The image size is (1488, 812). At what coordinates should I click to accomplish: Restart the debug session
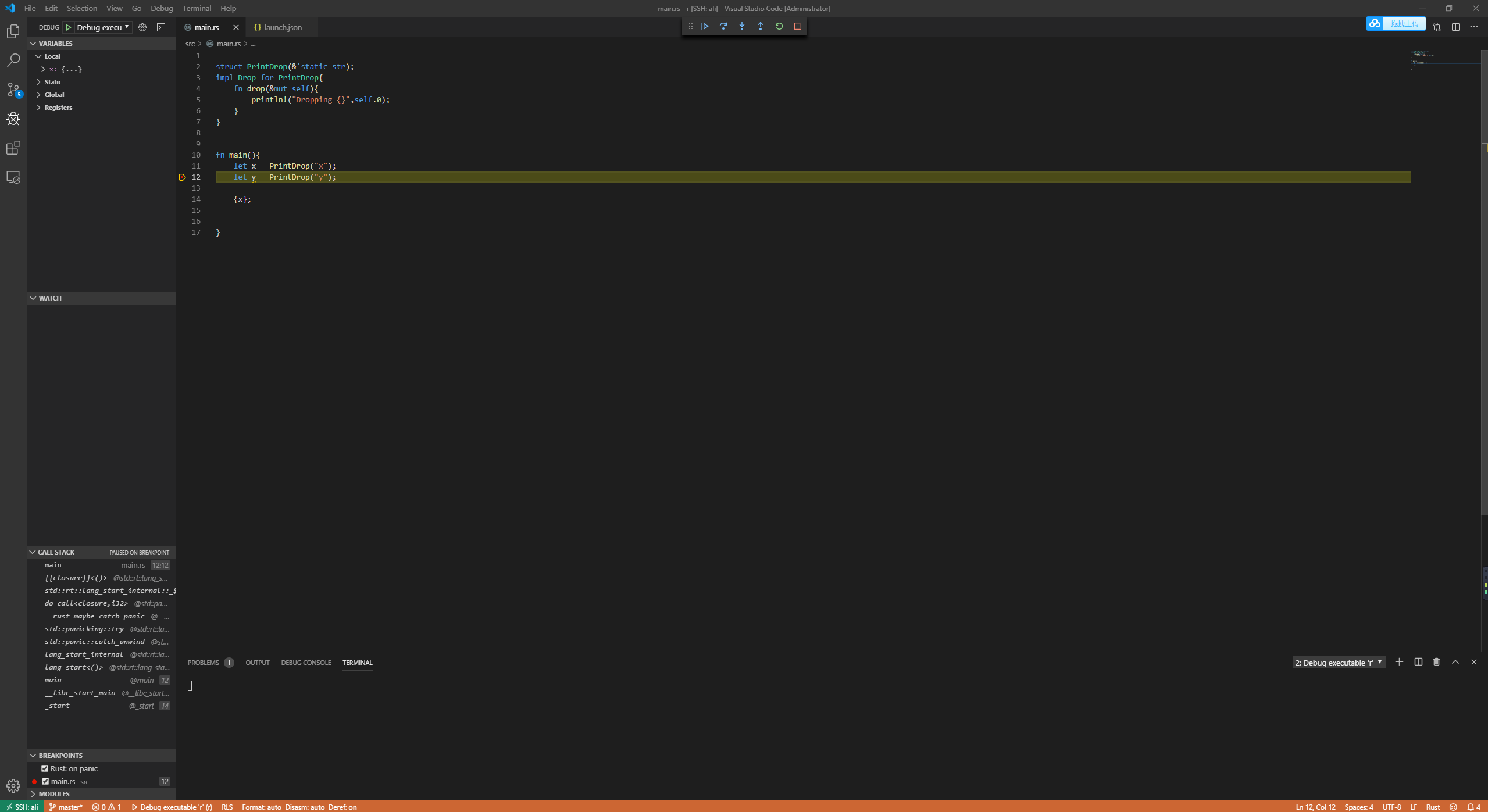pyautogui.click(x=779, y=26)
